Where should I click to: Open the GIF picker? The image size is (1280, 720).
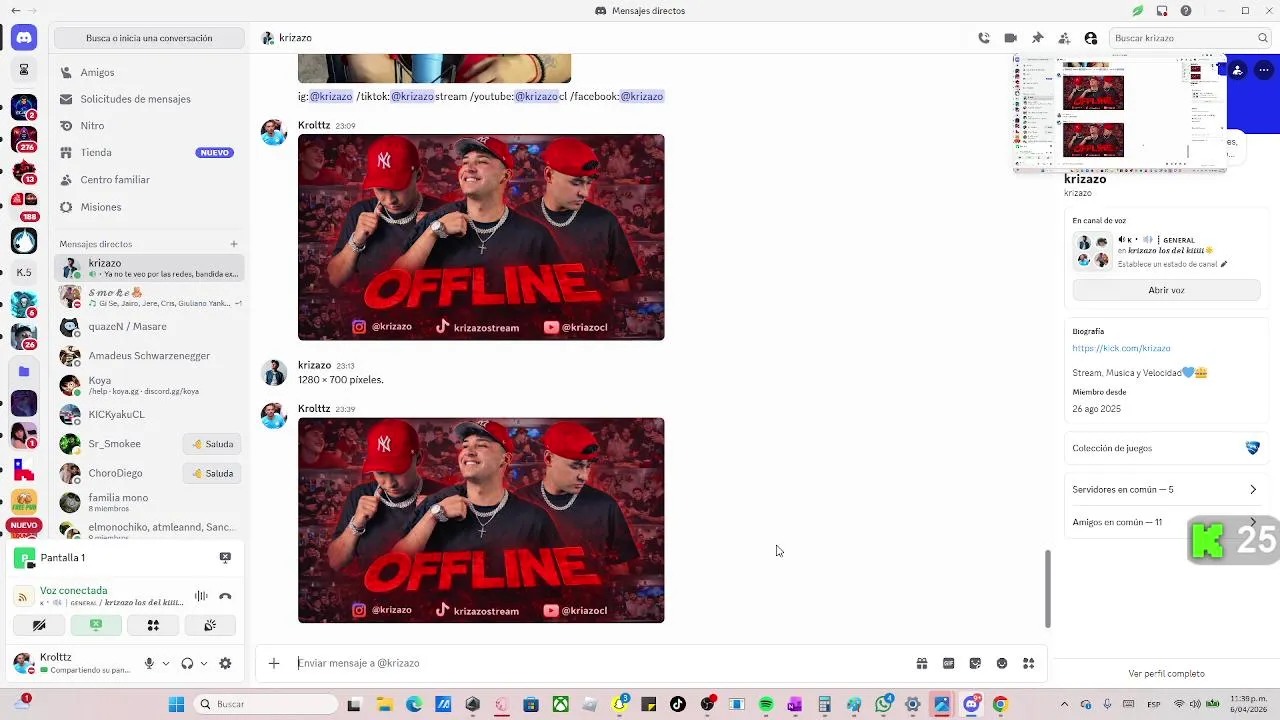pyautogui.click(x=949, y=663)
